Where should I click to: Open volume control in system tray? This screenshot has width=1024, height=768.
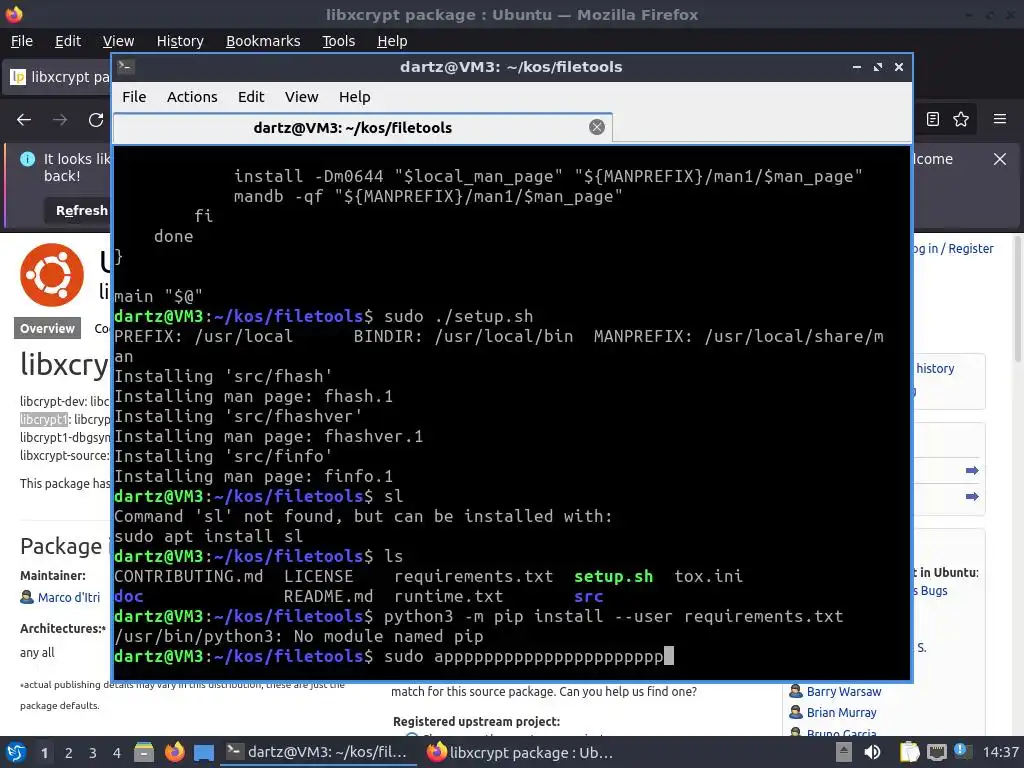point(872,752)
